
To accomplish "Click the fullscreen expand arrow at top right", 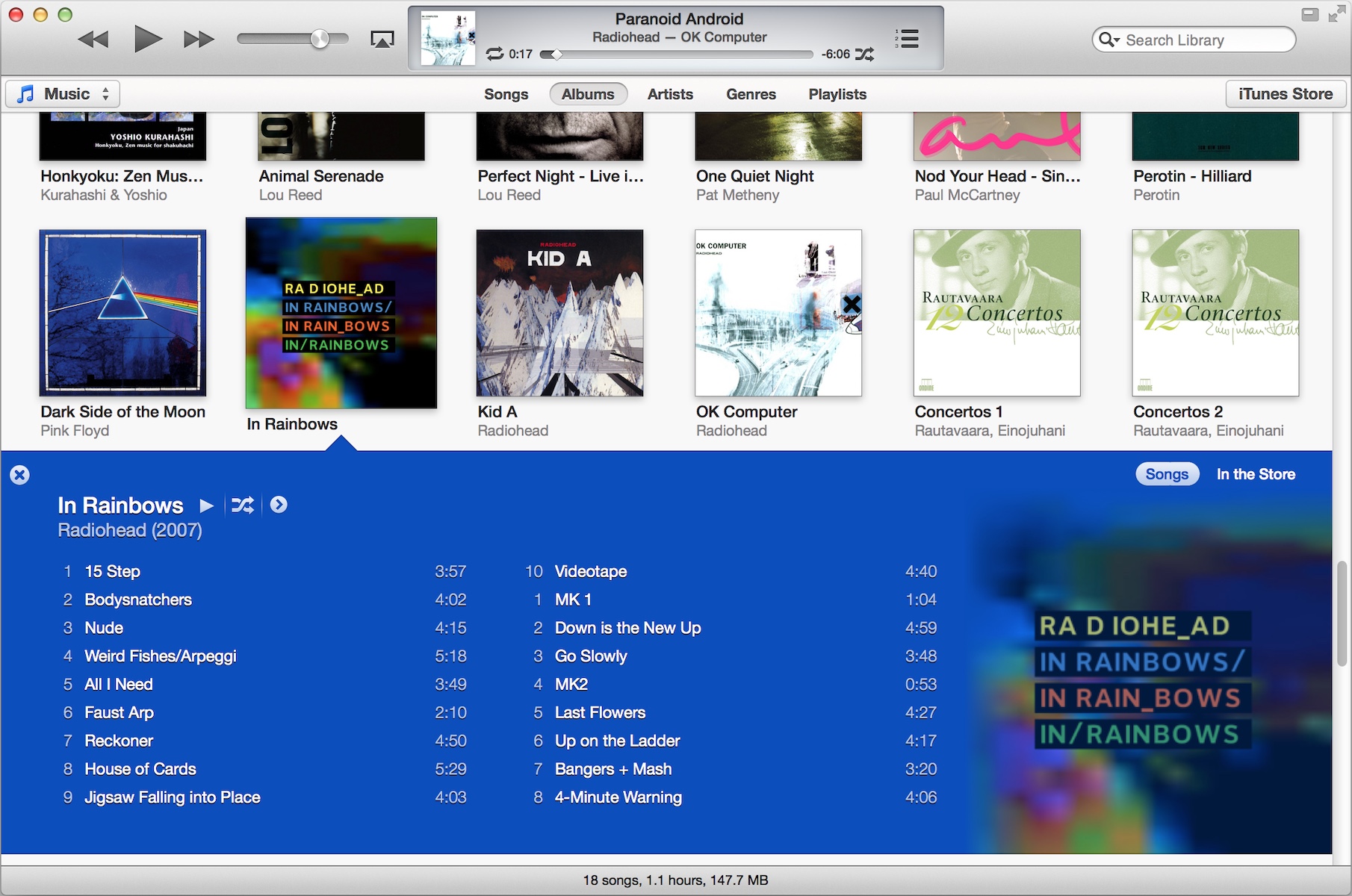I will (1336, 12).
